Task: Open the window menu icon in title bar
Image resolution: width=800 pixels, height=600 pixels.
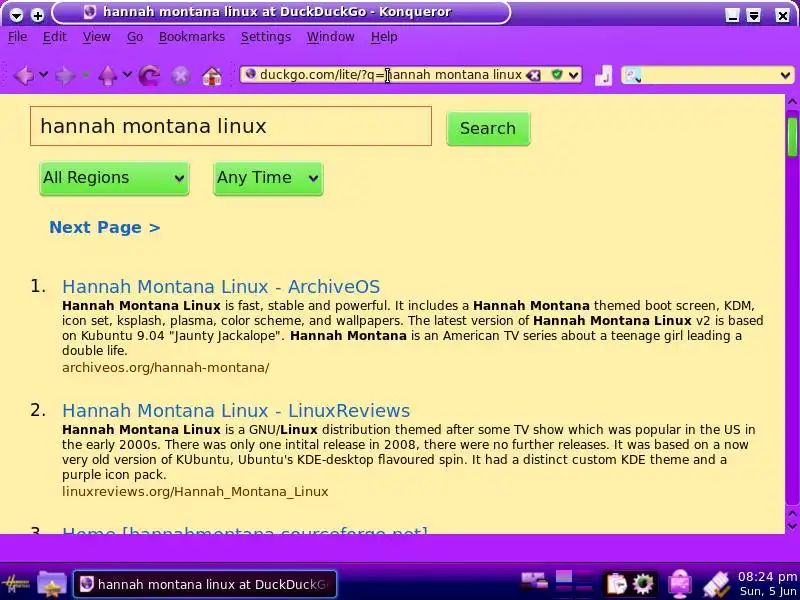Action: 16,15
